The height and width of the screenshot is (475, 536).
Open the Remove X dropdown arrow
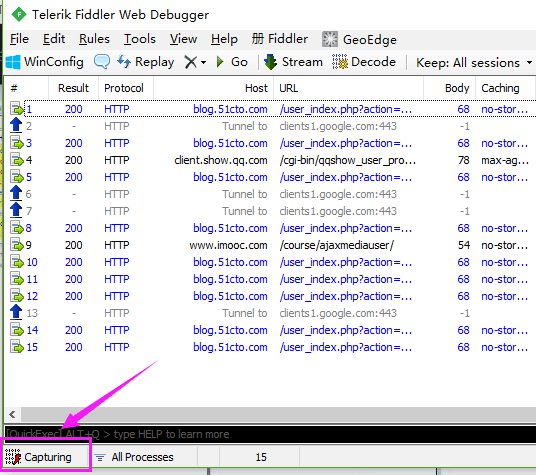[x=203, y=63]
